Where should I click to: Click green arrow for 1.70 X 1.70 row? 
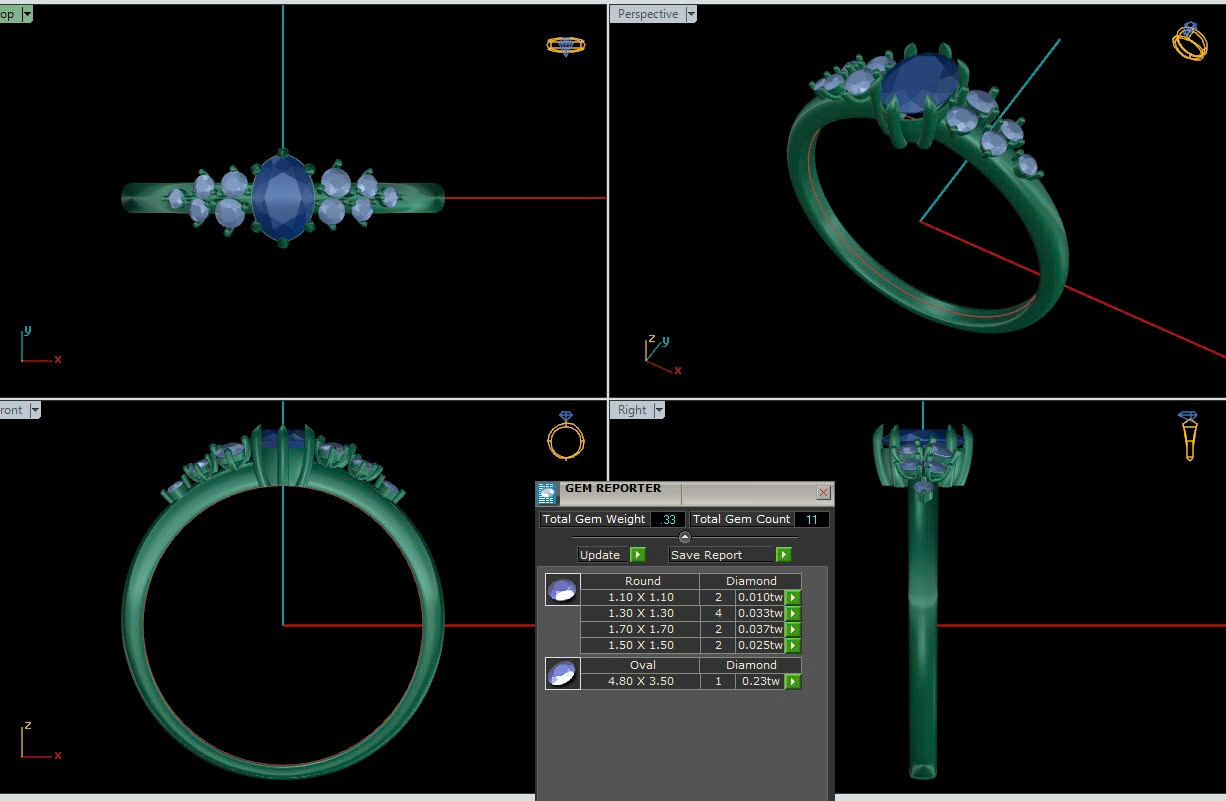pyautogui.click(x=793, y=630)
